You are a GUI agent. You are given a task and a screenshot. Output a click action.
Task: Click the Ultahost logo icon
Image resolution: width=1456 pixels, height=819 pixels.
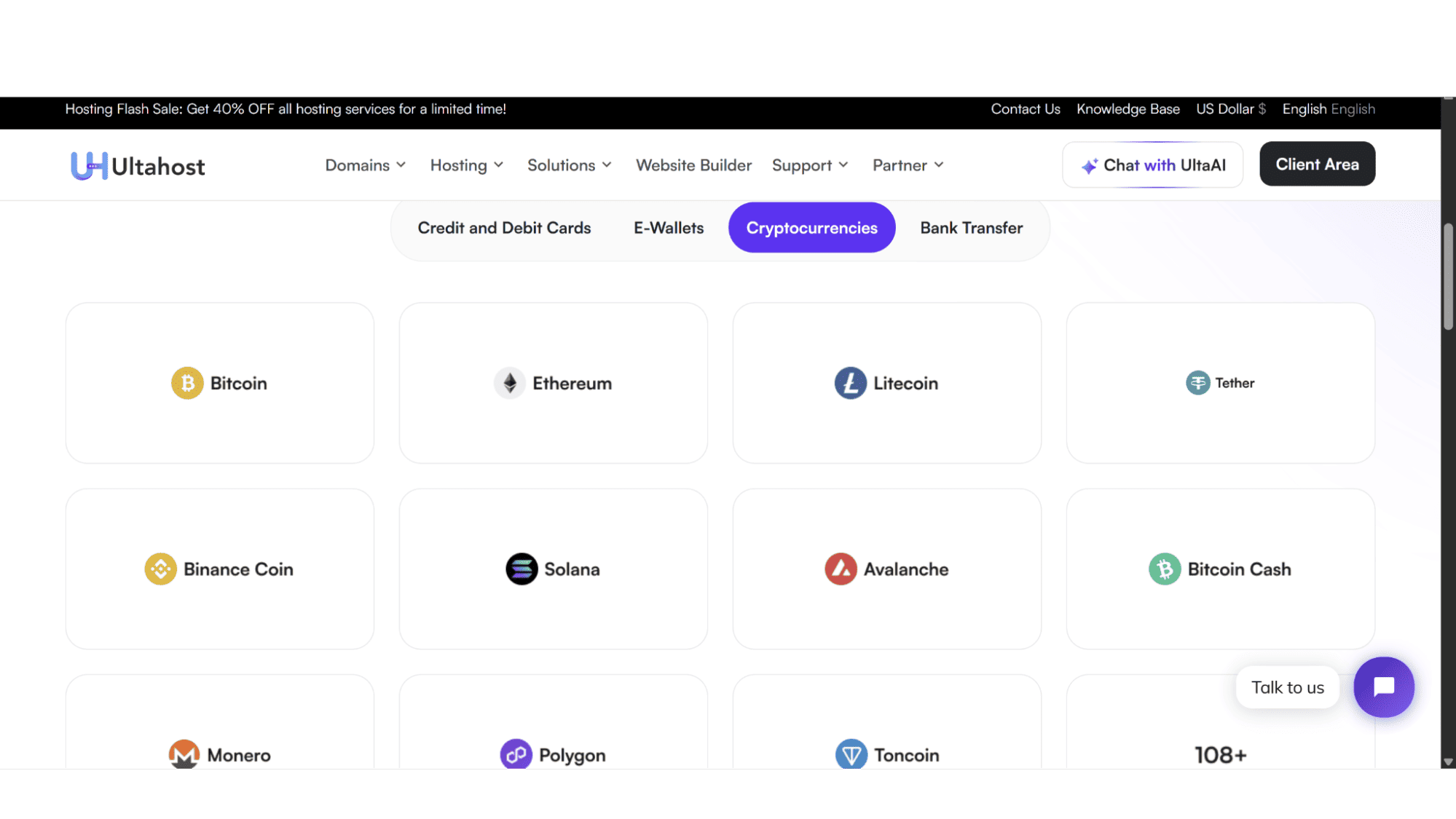pos(89,165)
